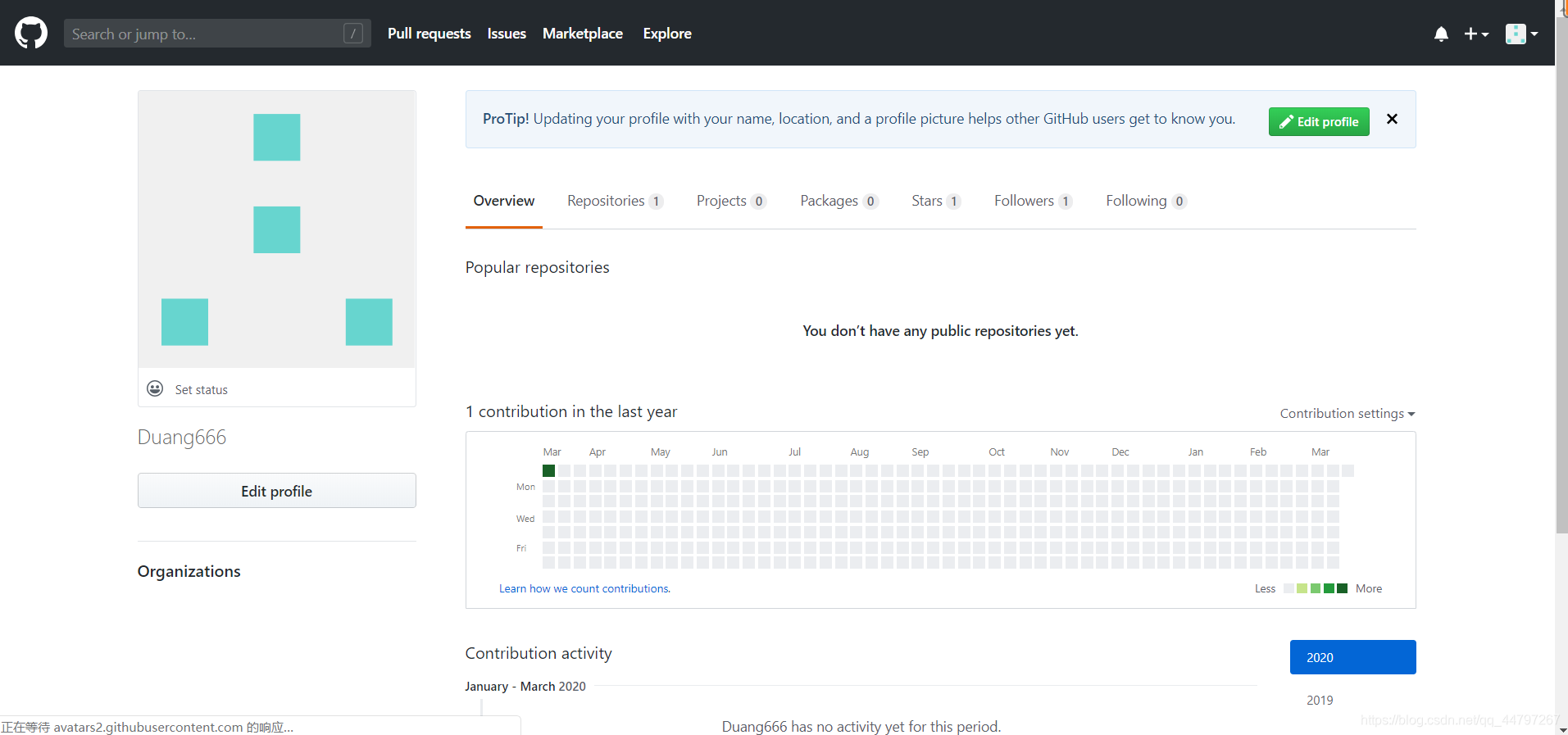
Task: Click the Followers count badge 1
Action: (x=1066, y=202)
